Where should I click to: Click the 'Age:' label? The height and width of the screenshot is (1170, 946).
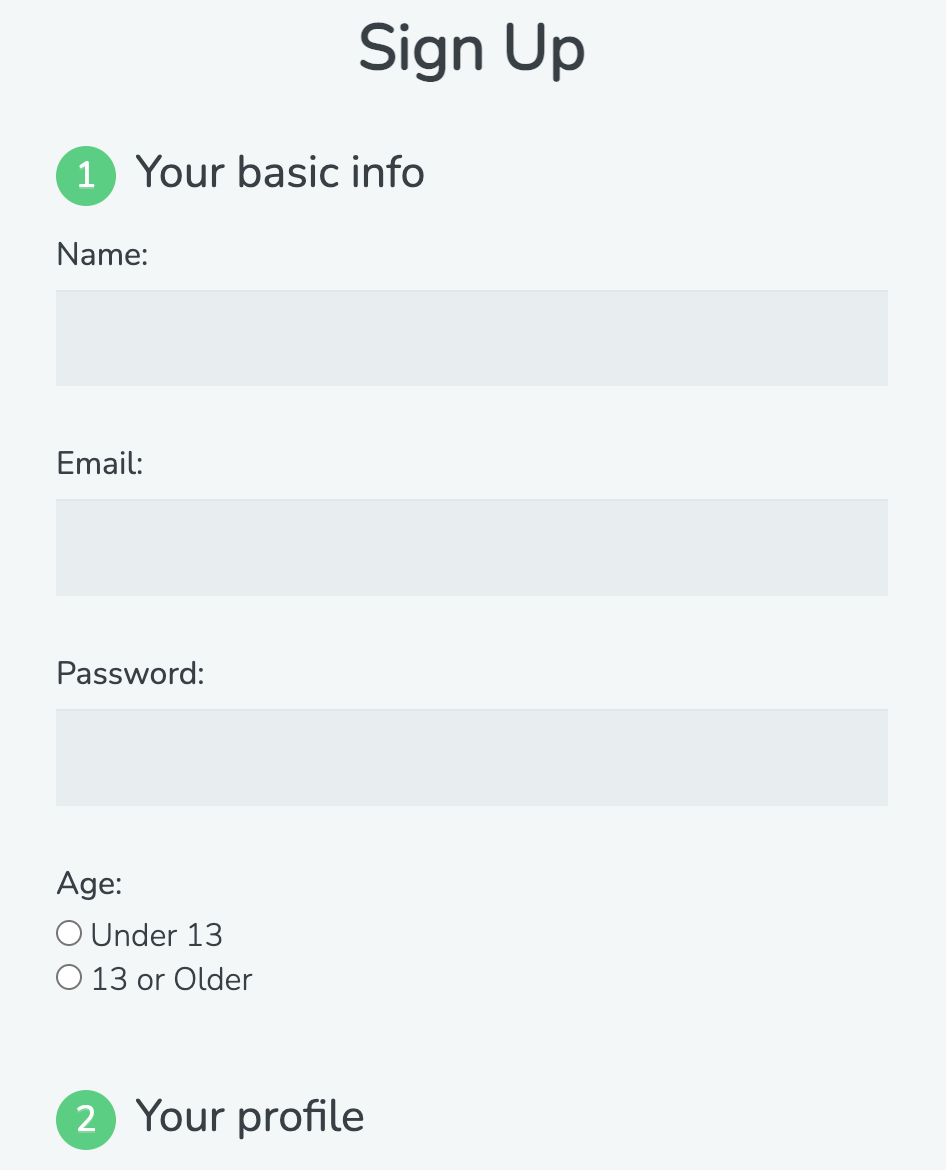88,884
